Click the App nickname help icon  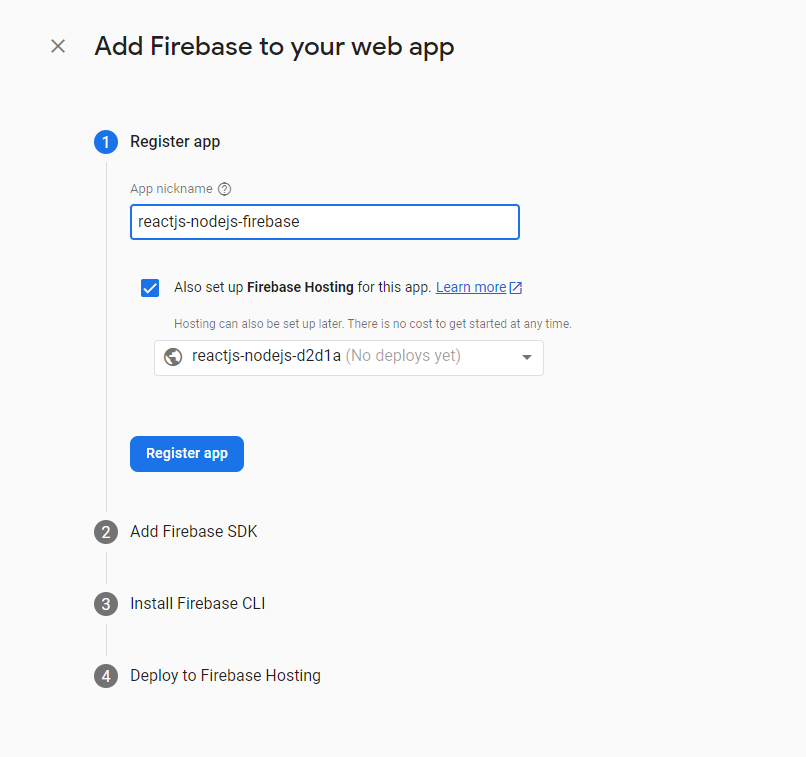click(224, 188)
